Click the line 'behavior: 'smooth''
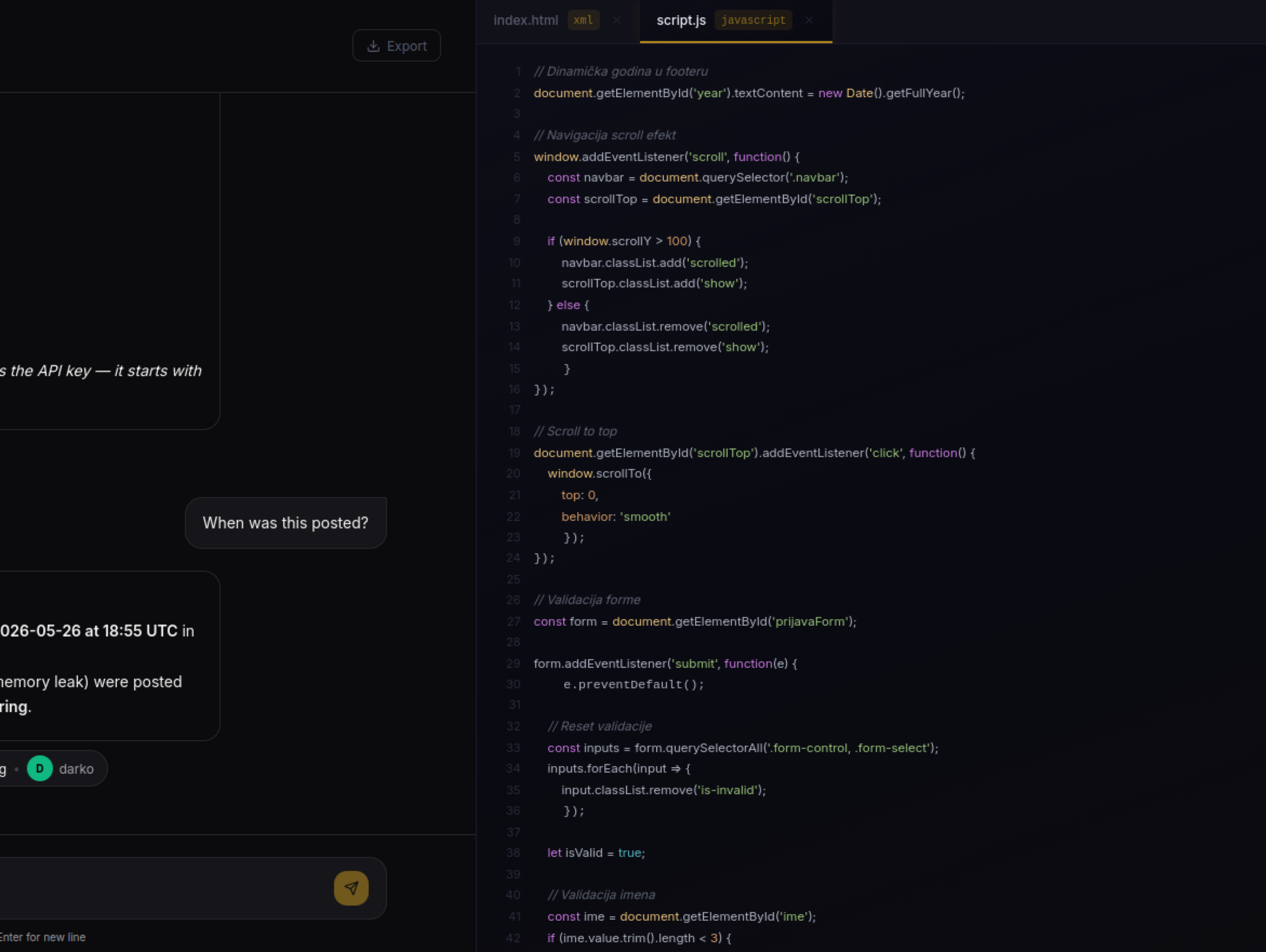1266x952 pixels. (616, 517)
